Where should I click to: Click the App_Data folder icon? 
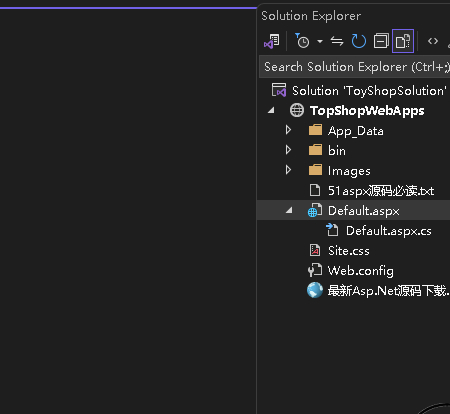(315, 130)
